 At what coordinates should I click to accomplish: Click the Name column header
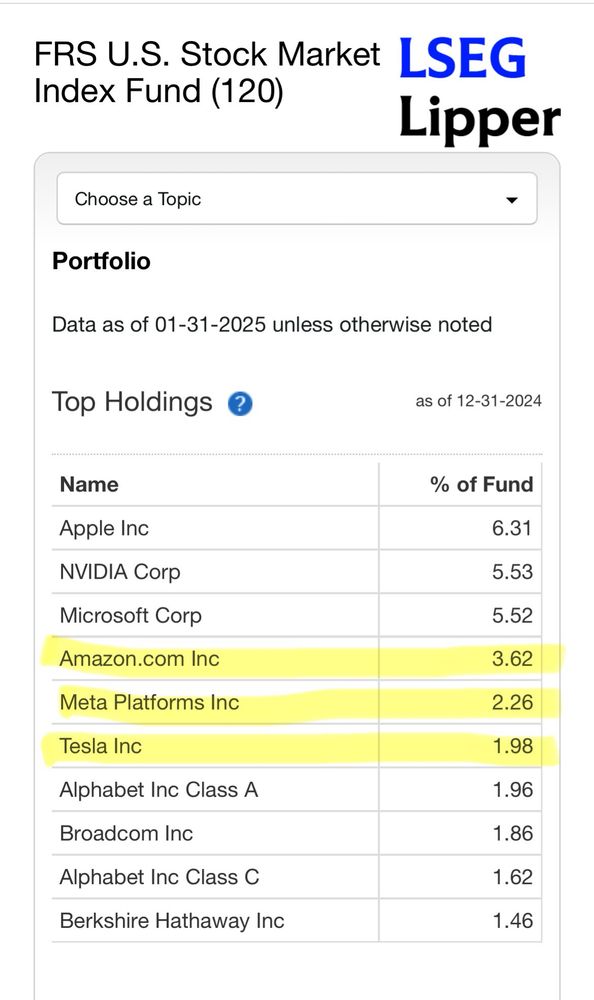(x=89, y=484)
